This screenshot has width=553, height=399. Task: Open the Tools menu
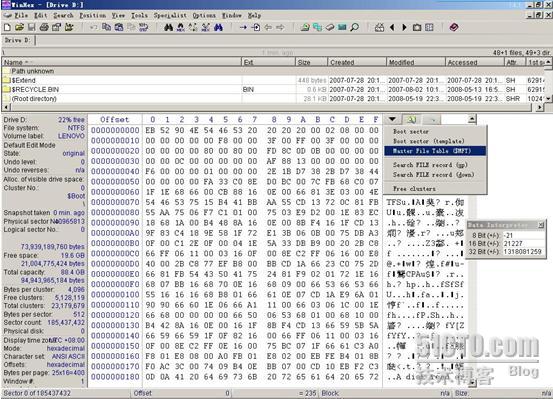click(x=139, y=16)
